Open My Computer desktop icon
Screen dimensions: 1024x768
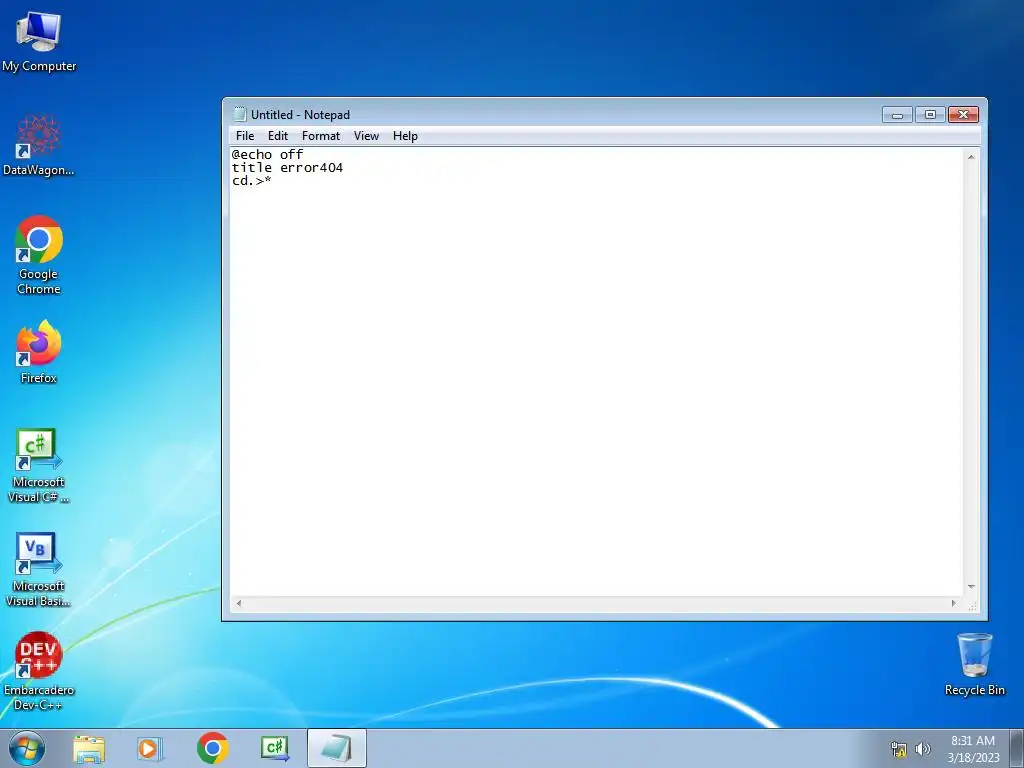pos(39,42)
